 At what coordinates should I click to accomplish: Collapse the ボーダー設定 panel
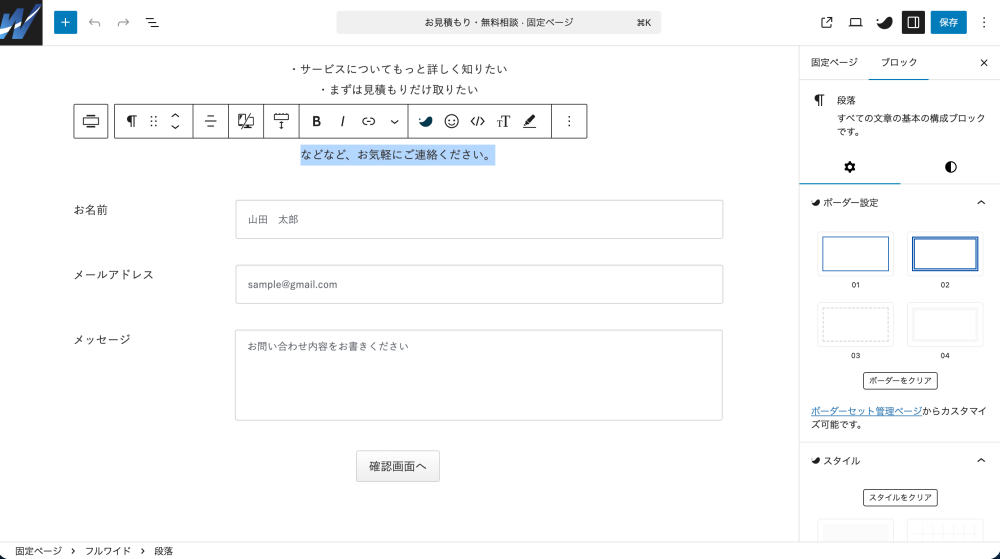980,203
